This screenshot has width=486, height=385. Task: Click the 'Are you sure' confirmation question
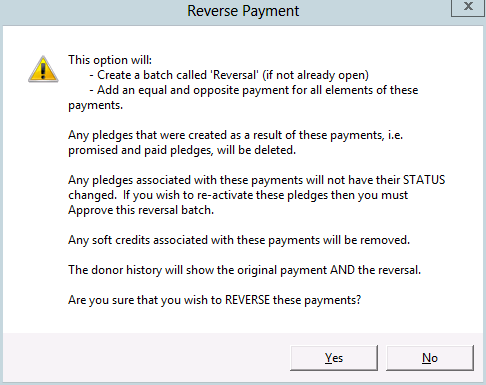tap(215, 300)
